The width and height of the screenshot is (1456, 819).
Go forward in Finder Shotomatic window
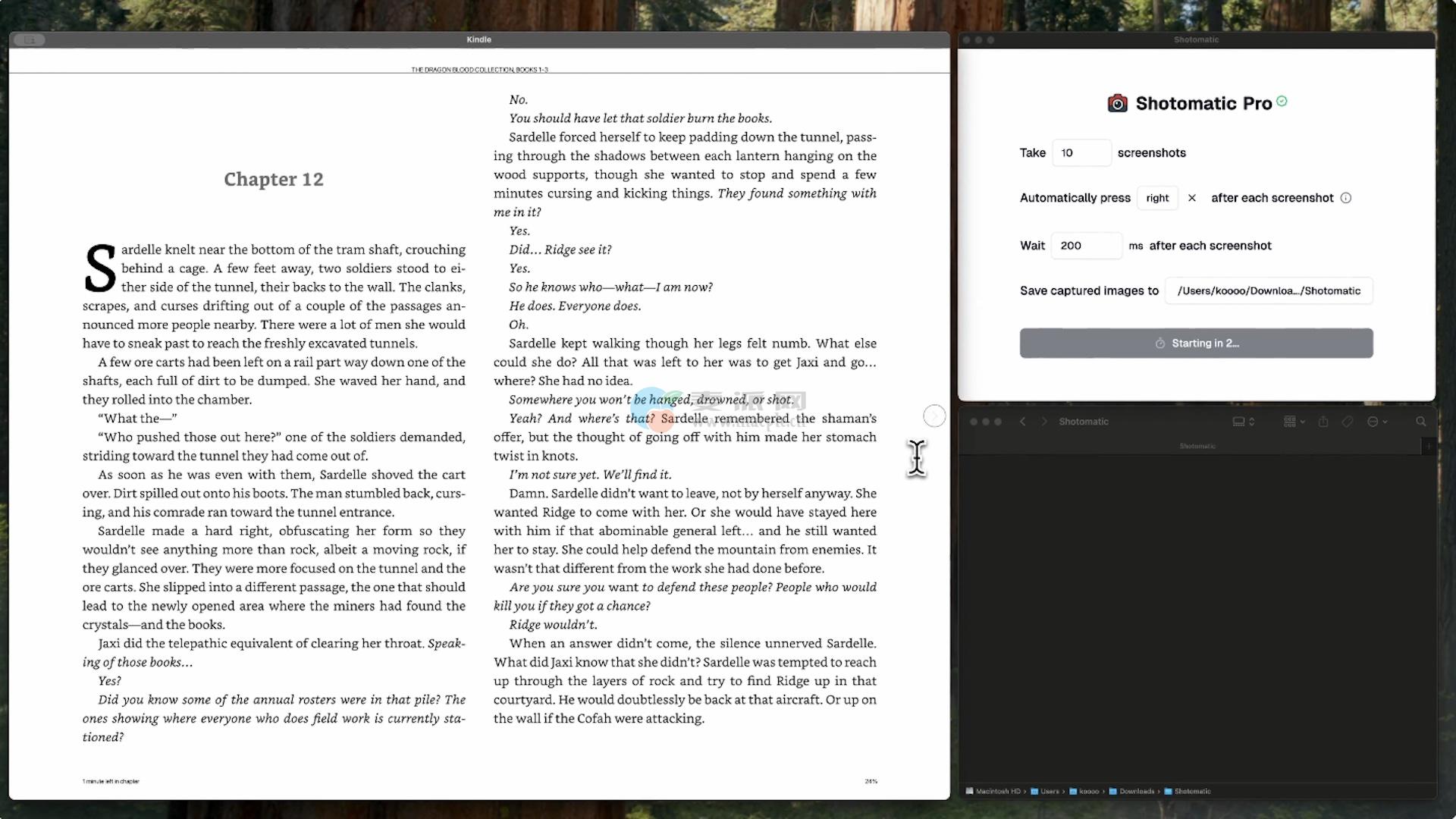[x=1043, y=422]
